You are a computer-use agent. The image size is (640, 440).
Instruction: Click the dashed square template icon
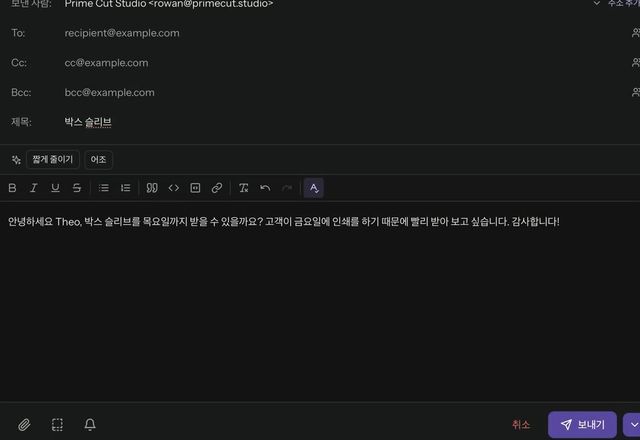(57, 424)
